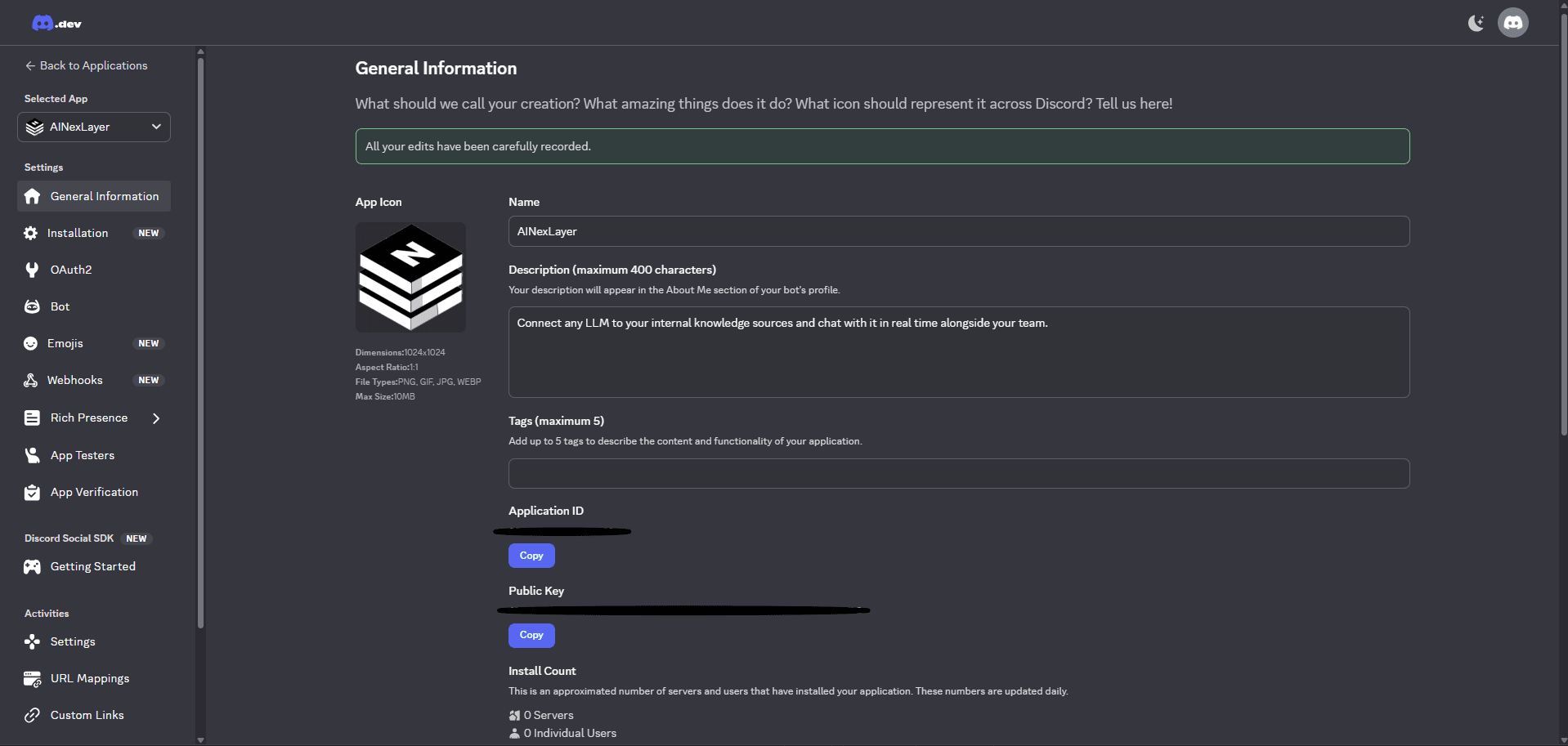Select the Bot settings icon
Viewport: 1568px width, 746px height.
point(31,306)
